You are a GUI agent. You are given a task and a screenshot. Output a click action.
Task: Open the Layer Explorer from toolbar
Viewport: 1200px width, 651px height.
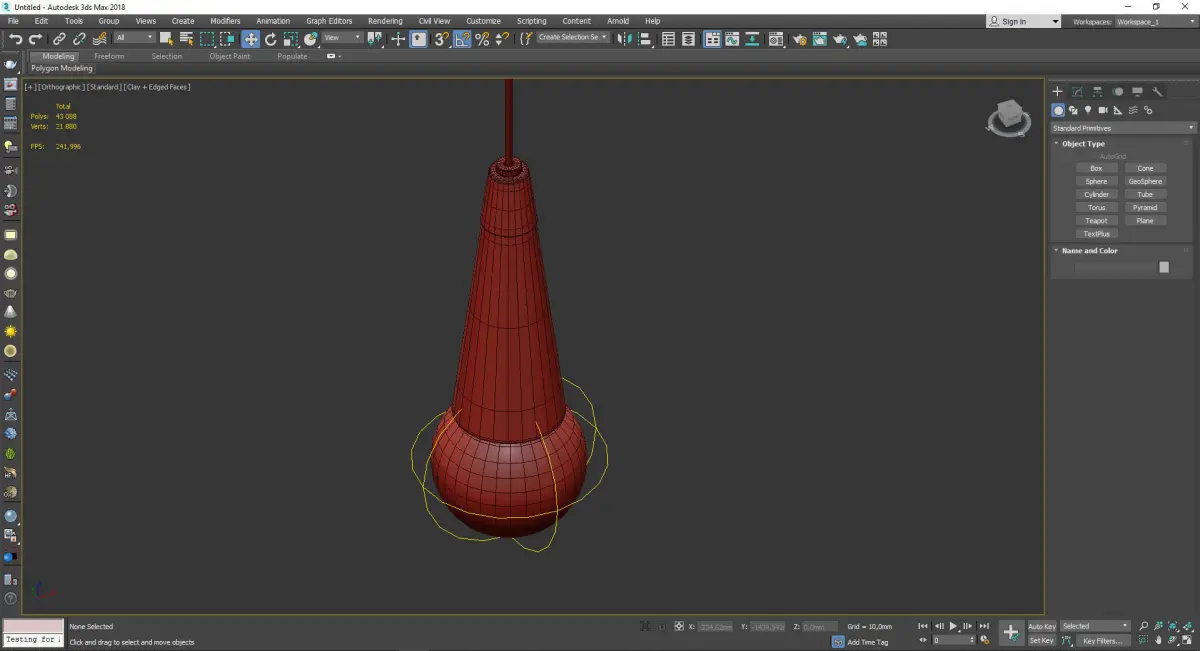pos(690,39)
